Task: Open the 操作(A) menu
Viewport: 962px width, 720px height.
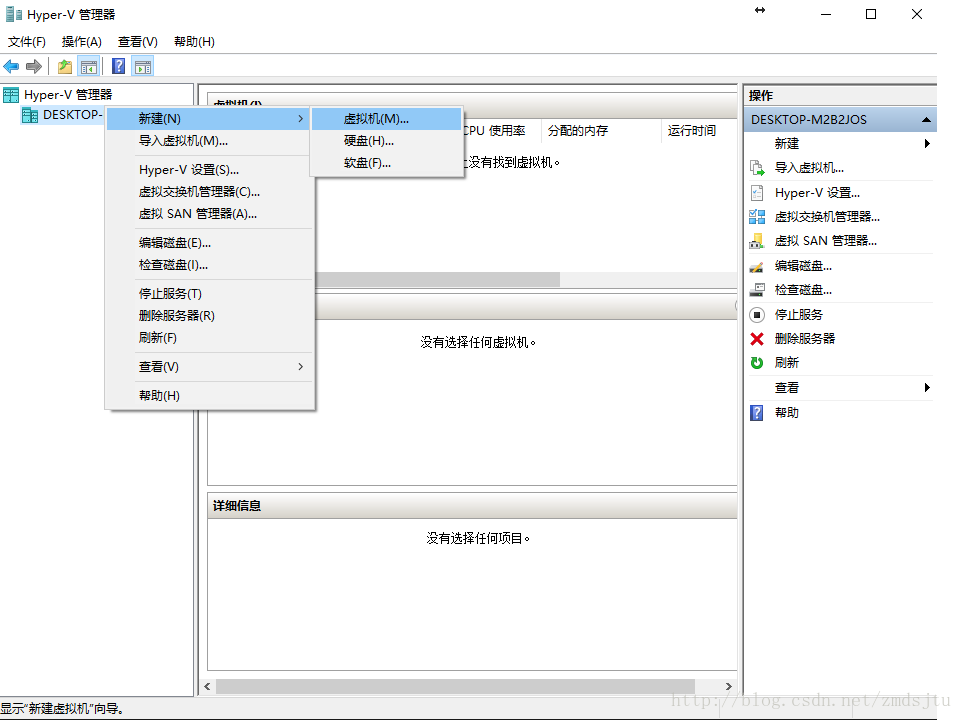Action: (82, 42)
